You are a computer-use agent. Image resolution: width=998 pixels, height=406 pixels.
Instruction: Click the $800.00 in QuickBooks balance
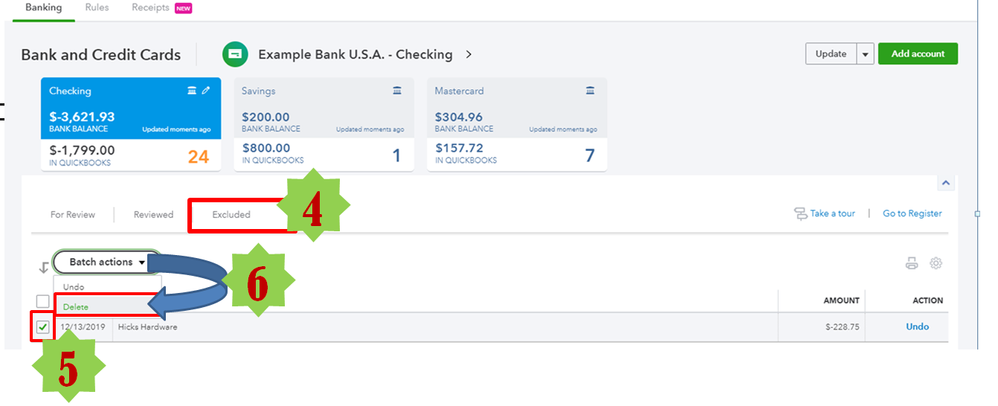(266, 148)
